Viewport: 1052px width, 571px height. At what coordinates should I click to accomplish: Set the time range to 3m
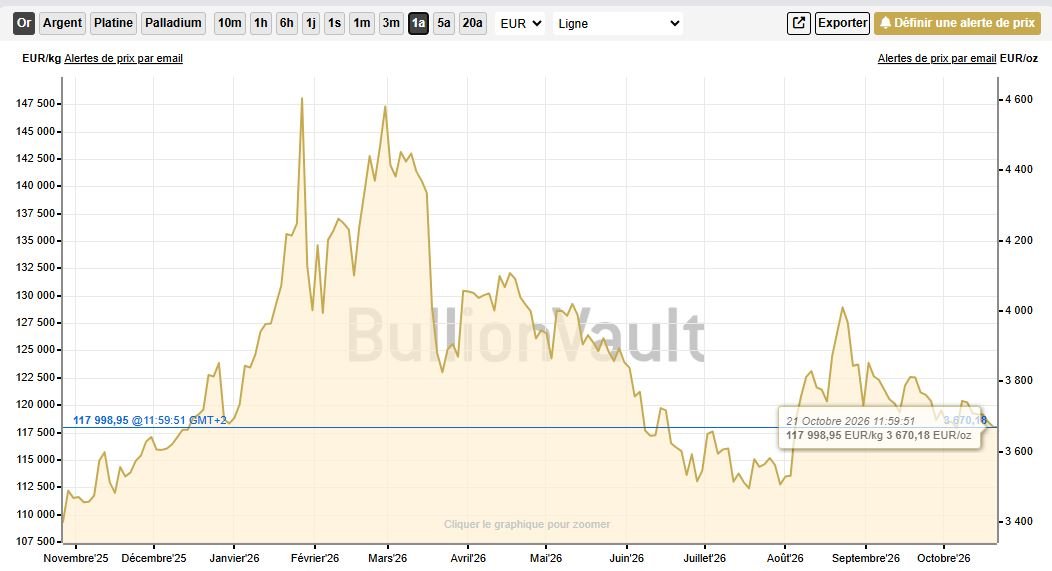click(391, 23)
